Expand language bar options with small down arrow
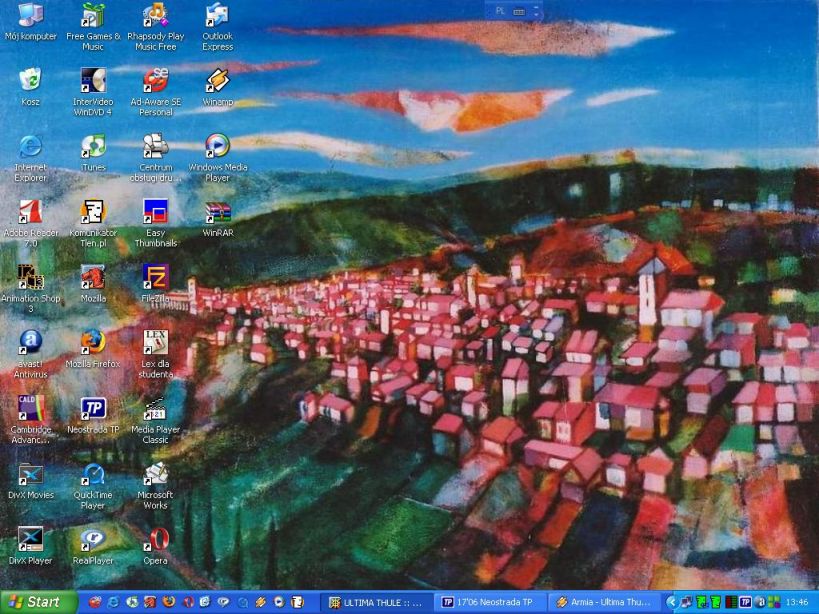The image size is (819, 614). pyautogui.click(x=536, y=15)
